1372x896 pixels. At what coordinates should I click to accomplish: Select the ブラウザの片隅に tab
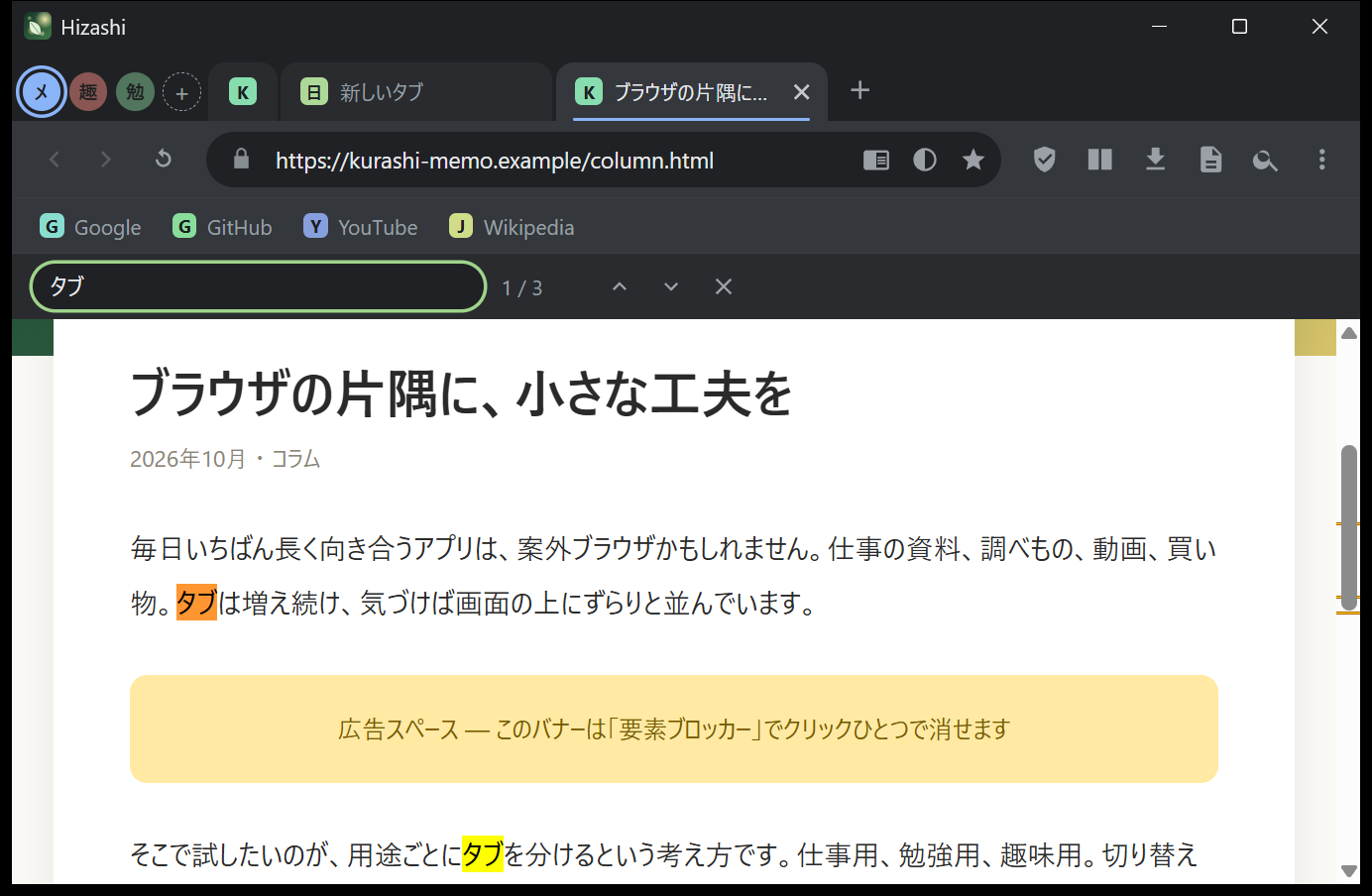click(691, 92)
